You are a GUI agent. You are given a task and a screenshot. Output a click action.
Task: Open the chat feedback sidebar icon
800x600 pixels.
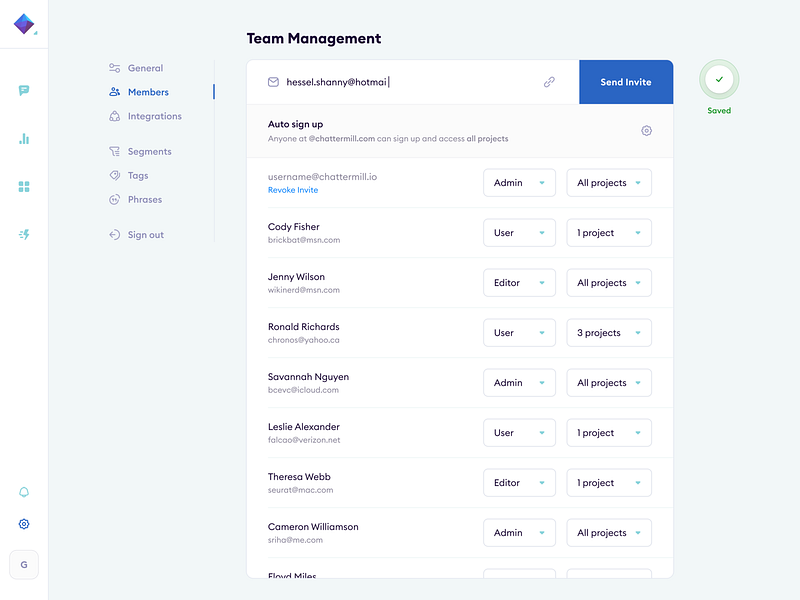click(24, 90)
